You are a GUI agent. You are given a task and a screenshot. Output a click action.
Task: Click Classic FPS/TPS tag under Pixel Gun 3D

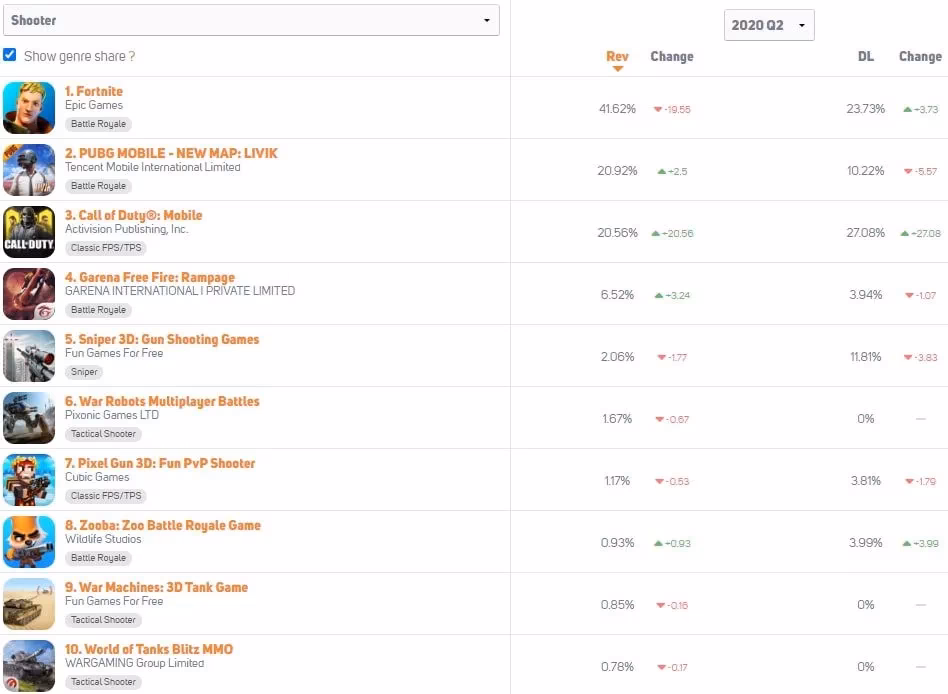coord(106,496)
